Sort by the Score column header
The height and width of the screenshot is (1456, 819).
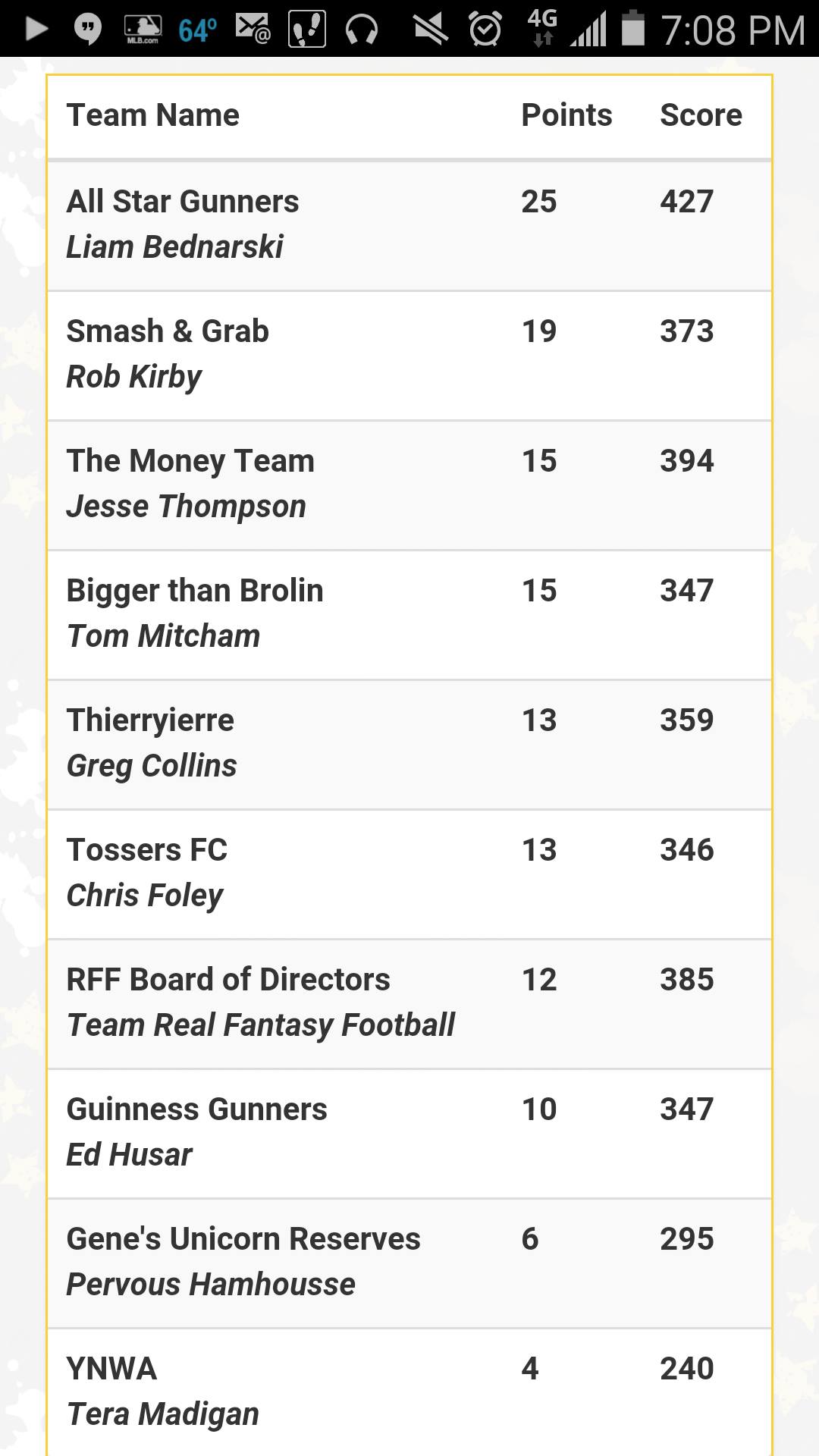701,115
